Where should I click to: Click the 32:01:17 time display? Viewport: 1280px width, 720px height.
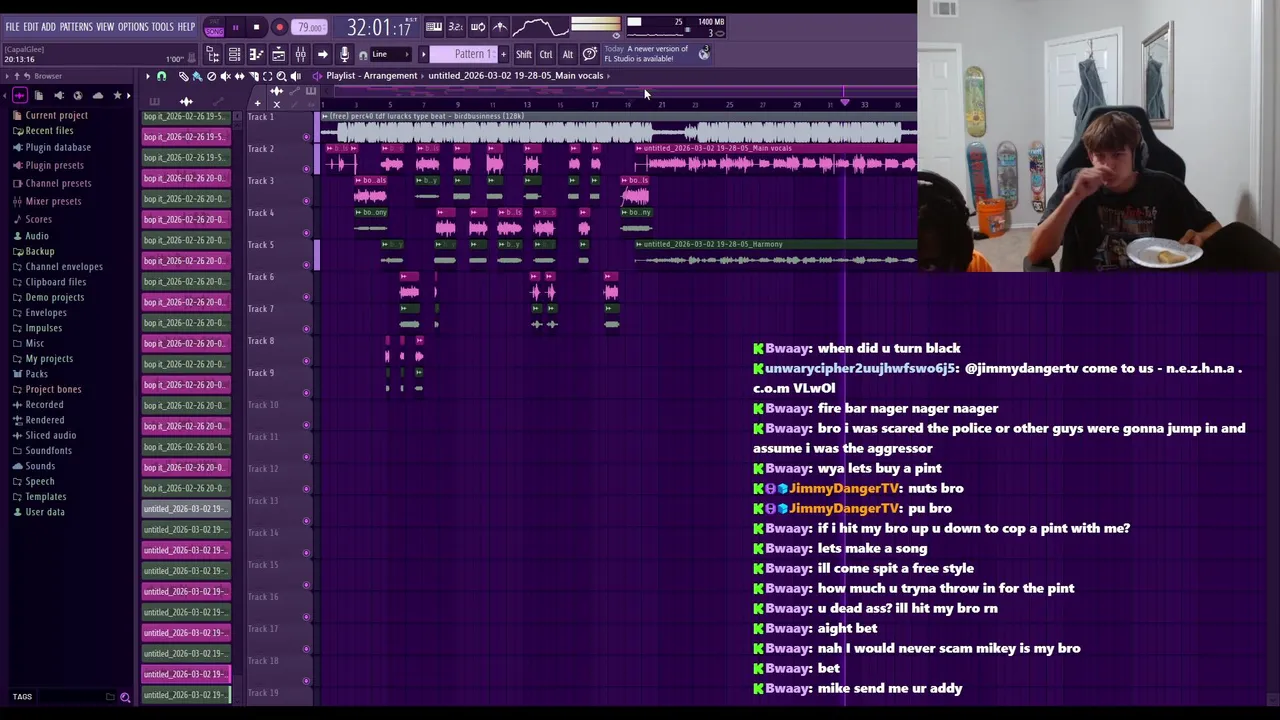click(376, 27)
